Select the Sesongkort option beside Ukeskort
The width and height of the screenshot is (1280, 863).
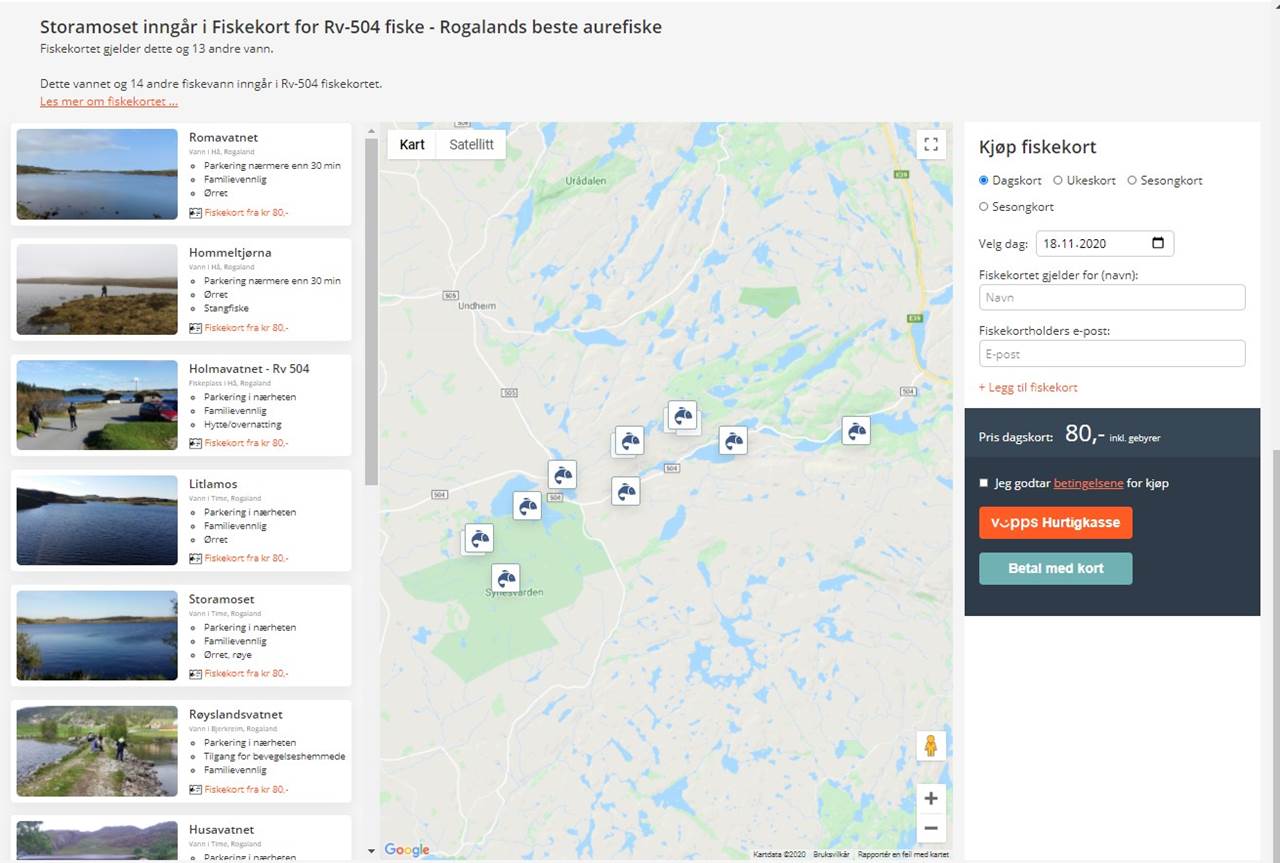click(x=1132, y=181)
